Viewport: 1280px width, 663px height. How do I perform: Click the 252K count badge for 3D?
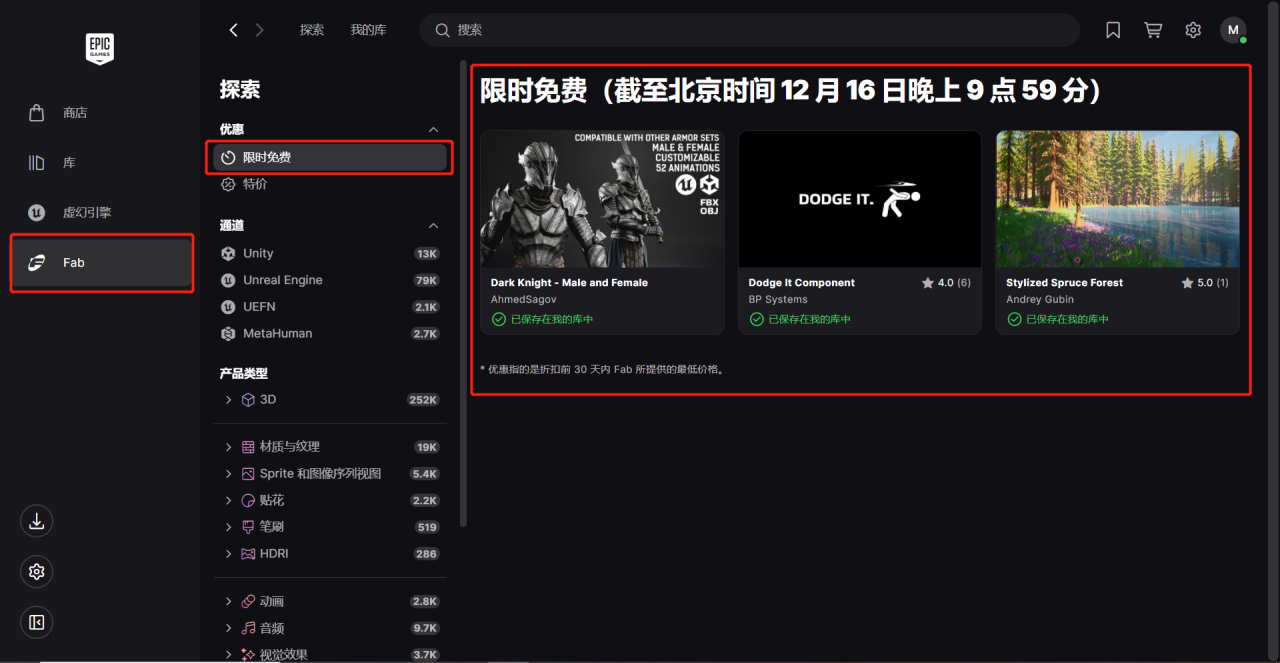pos(423,400)
